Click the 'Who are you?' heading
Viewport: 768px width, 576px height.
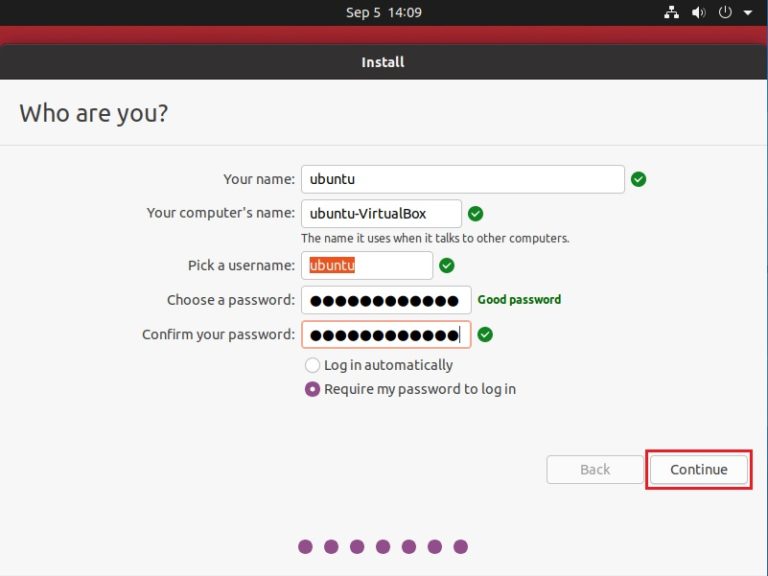(x=94, y=113)
